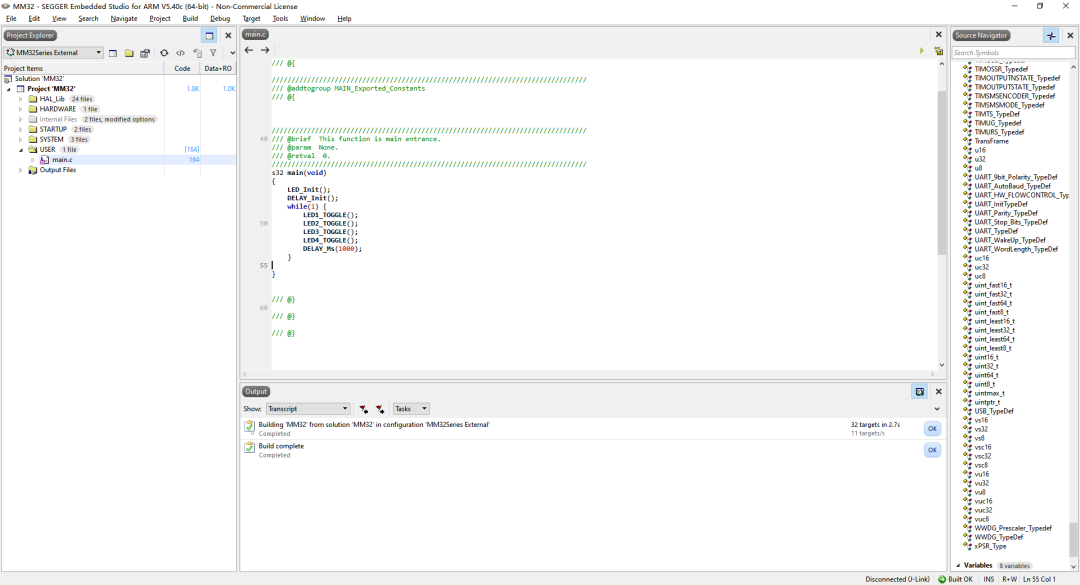Click the HAL_Lib folder icon
1080x585 pixels.
32,99
